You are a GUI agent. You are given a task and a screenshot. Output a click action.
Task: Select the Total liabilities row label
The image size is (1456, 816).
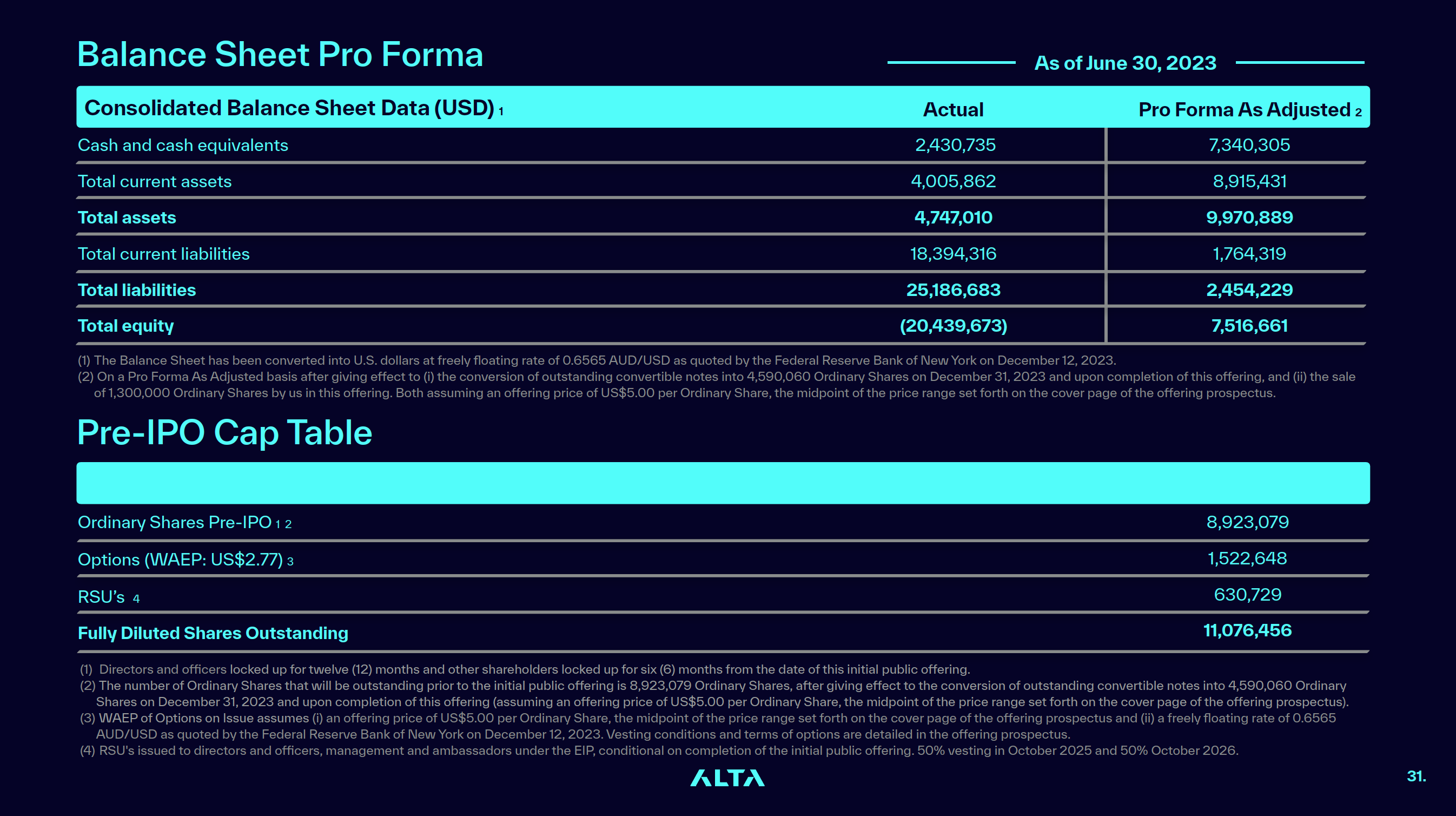pos(137,290)
